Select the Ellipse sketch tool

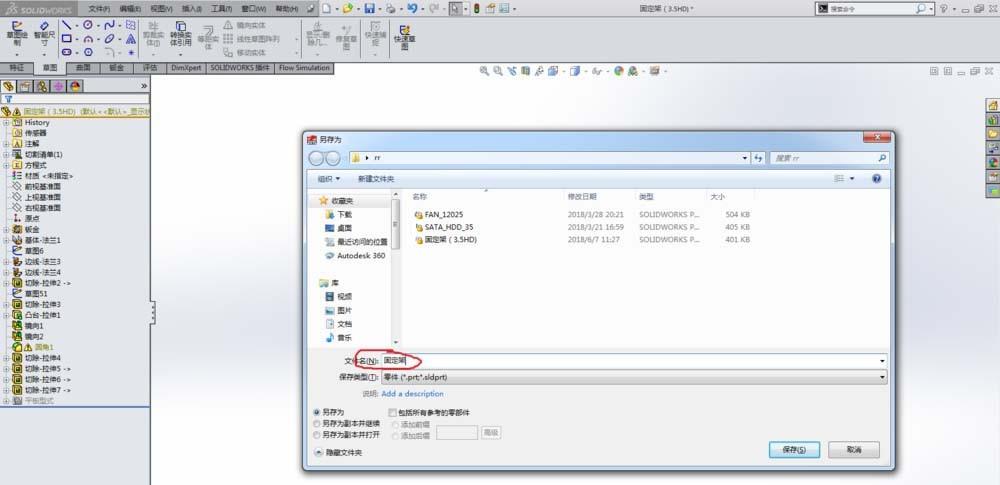(x=109, y=39)
